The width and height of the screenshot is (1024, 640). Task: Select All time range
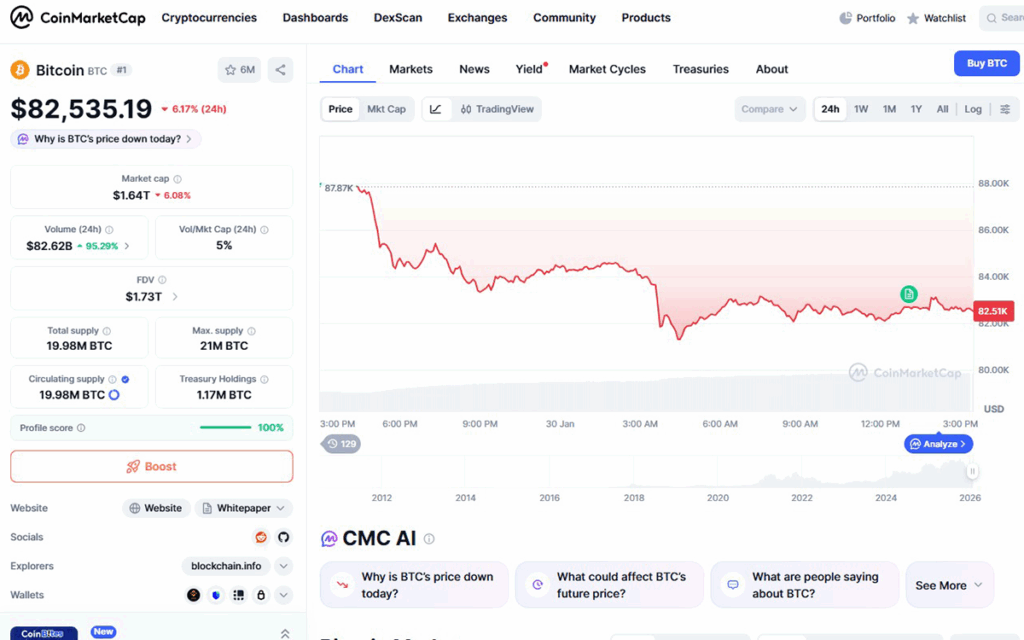point(942,109)
